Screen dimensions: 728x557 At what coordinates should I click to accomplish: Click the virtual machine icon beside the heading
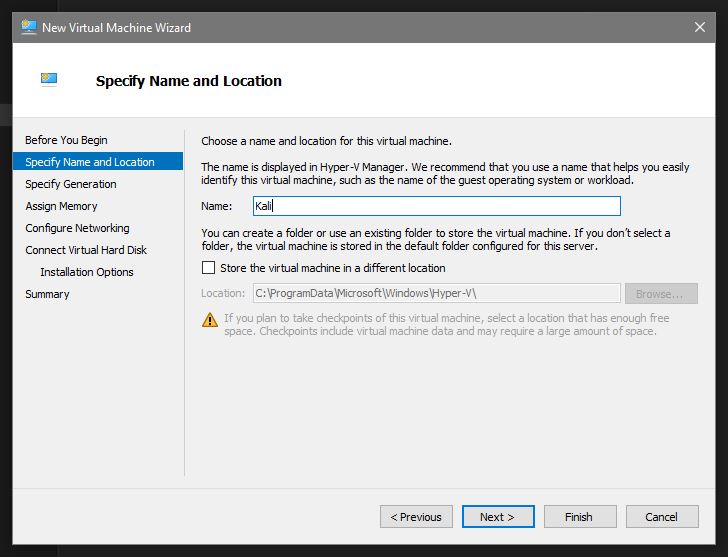click(x=49, y=79)
